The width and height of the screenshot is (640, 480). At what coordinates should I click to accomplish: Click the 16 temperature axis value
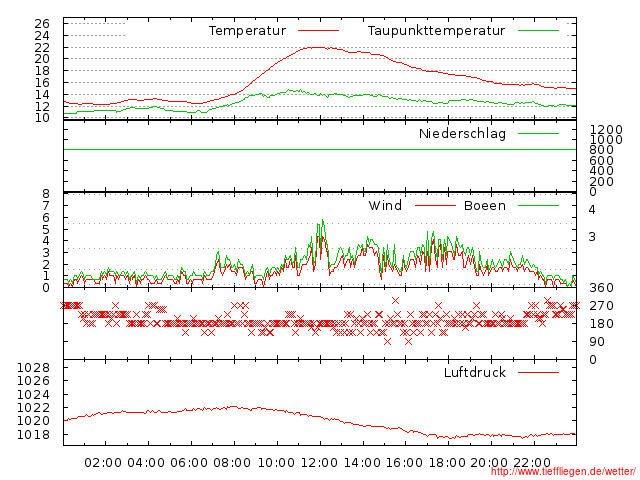pos(42,83)
